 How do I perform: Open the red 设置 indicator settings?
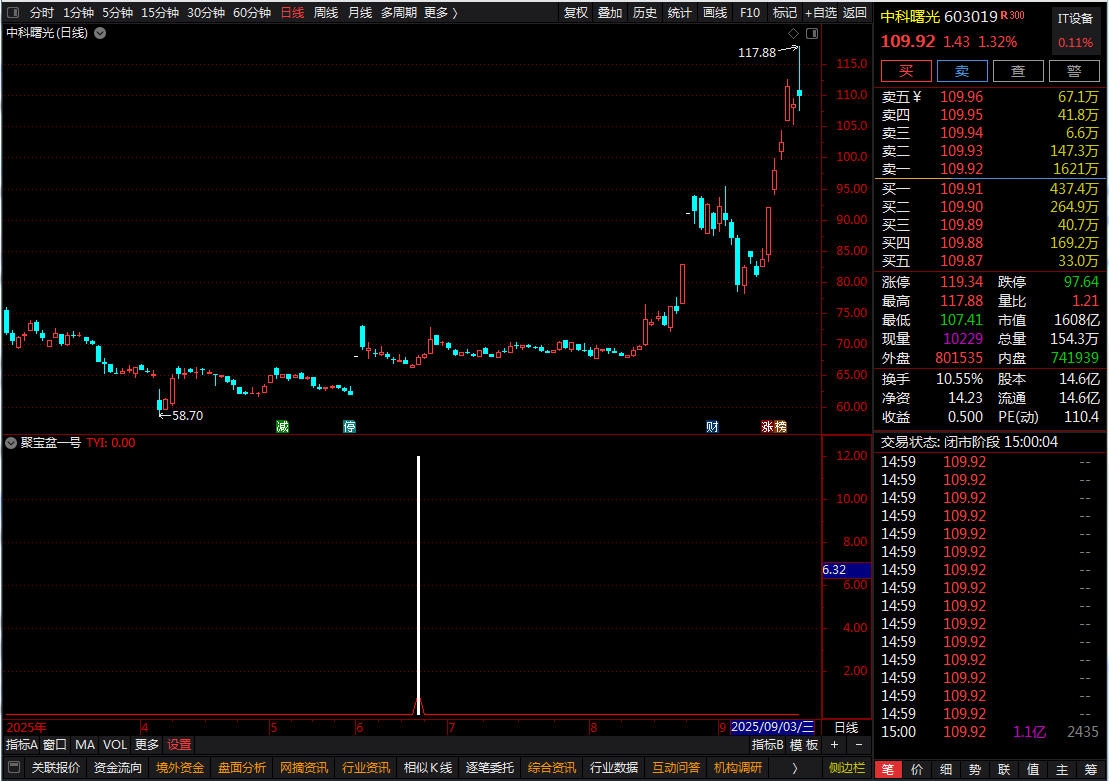coord(179,745)
